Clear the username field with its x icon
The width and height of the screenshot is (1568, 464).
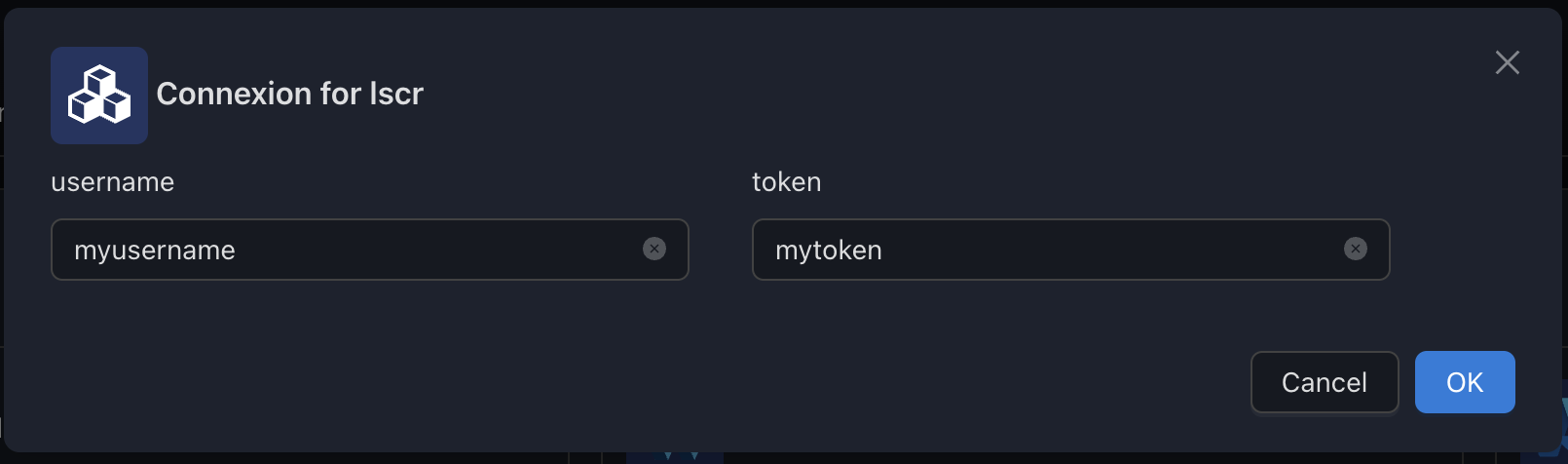(654, 250)
